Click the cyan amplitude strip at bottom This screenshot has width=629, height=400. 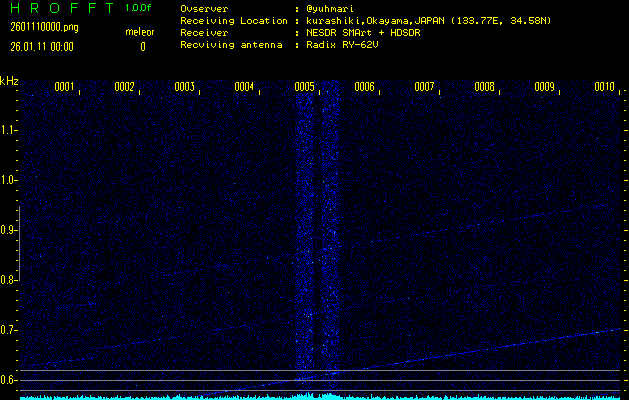point(314,396)
